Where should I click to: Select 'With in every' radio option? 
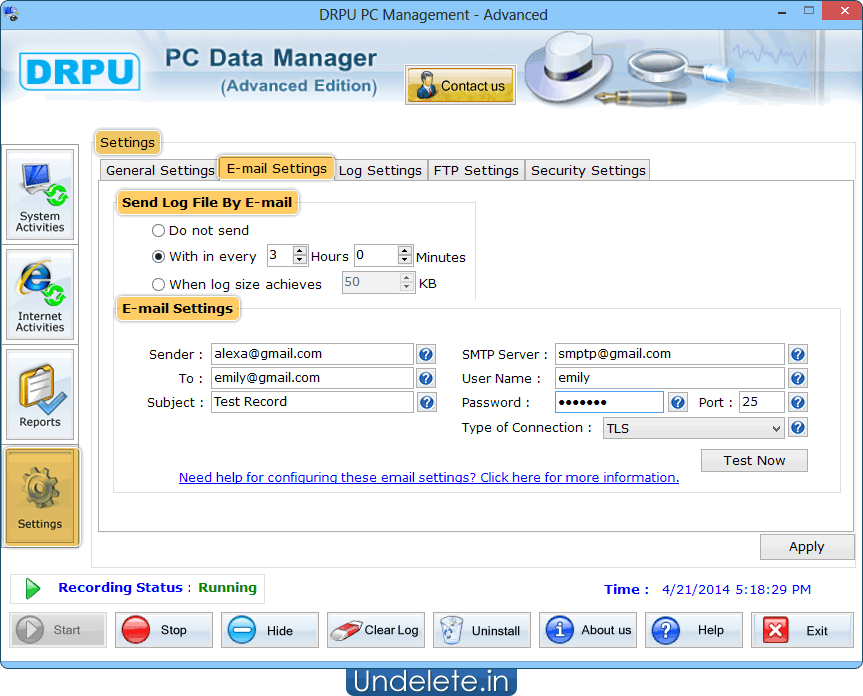tap(159, 256)
